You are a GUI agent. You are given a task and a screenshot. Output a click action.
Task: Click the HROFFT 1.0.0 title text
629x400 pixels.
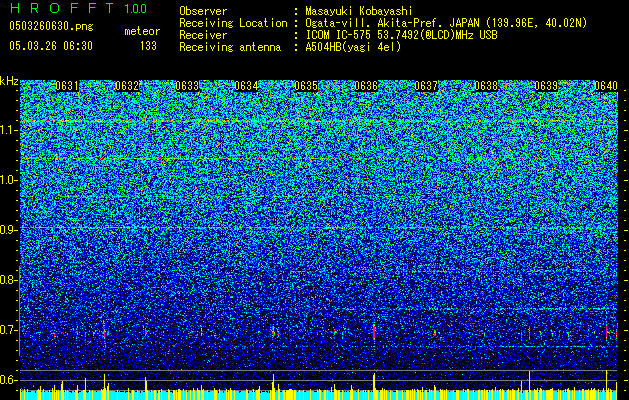pos(78,8)
